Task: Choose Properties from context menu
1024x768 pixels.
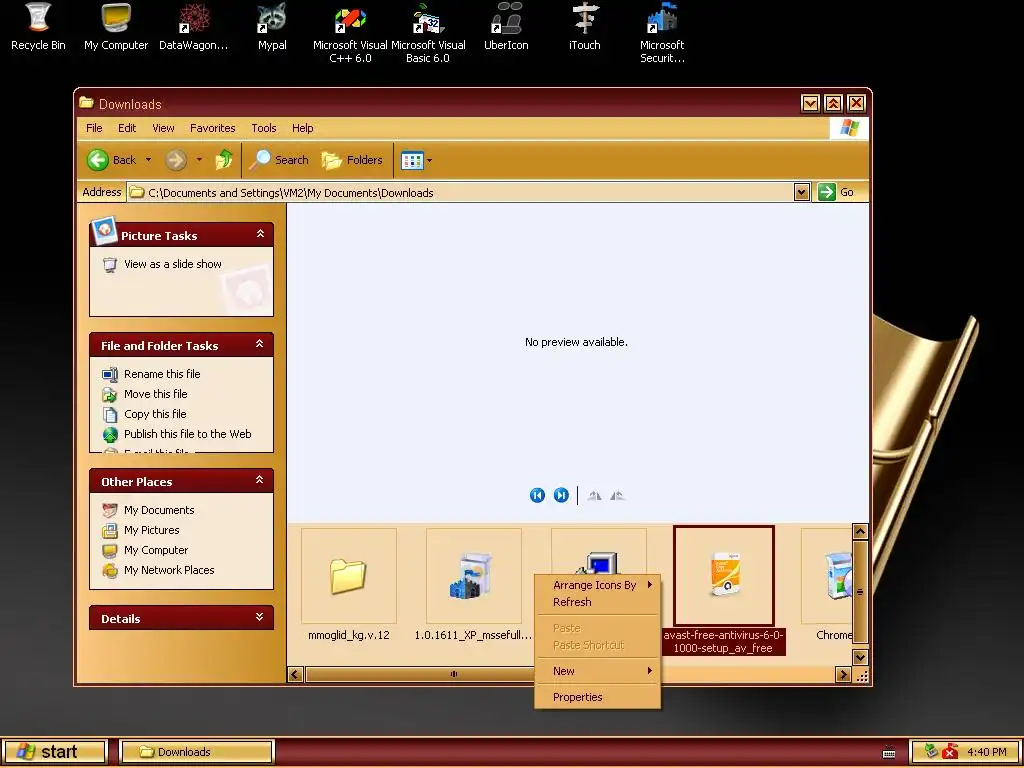Action: point(598,697)
